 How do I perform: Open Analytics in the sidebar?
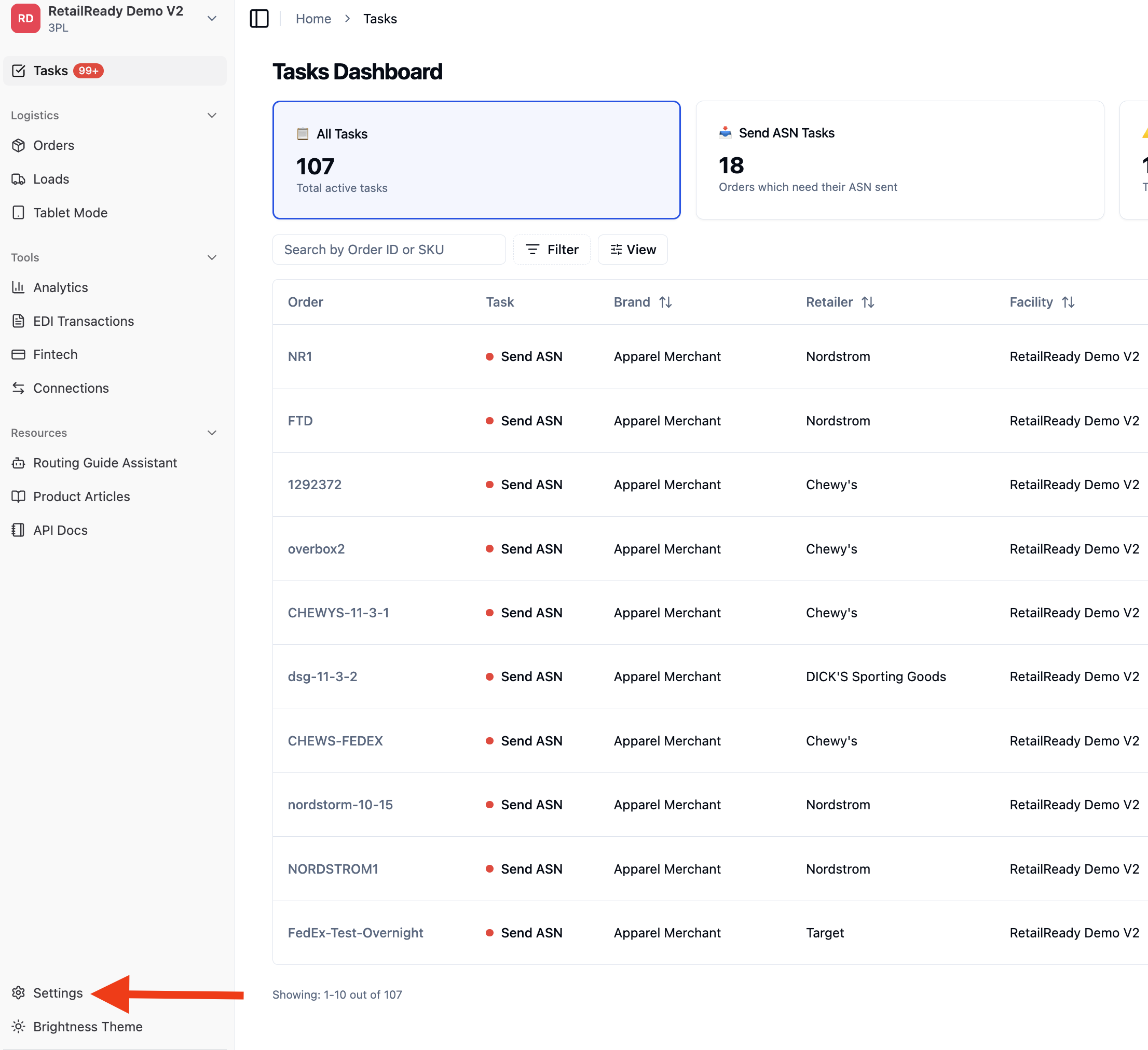[x=60, y=287]
